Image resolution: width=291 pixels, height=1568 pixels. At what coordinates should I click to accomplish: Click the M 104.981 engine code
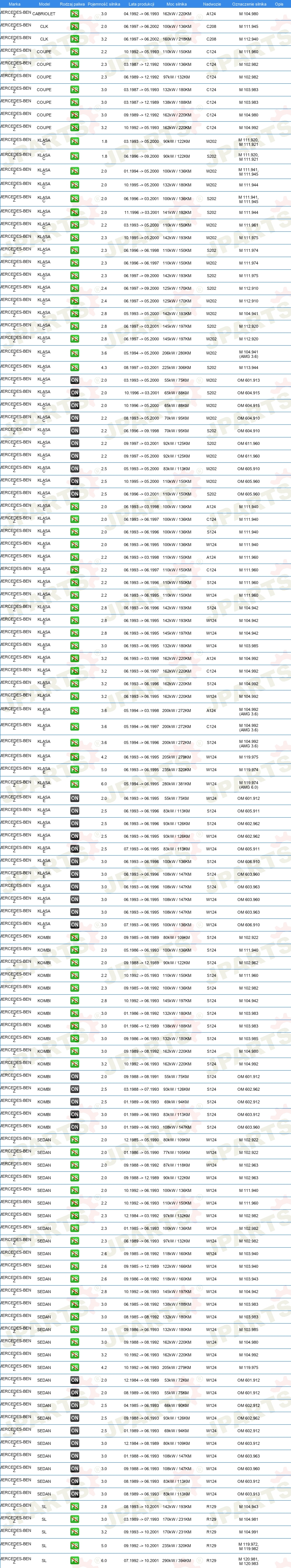[x=248, y=1519]
